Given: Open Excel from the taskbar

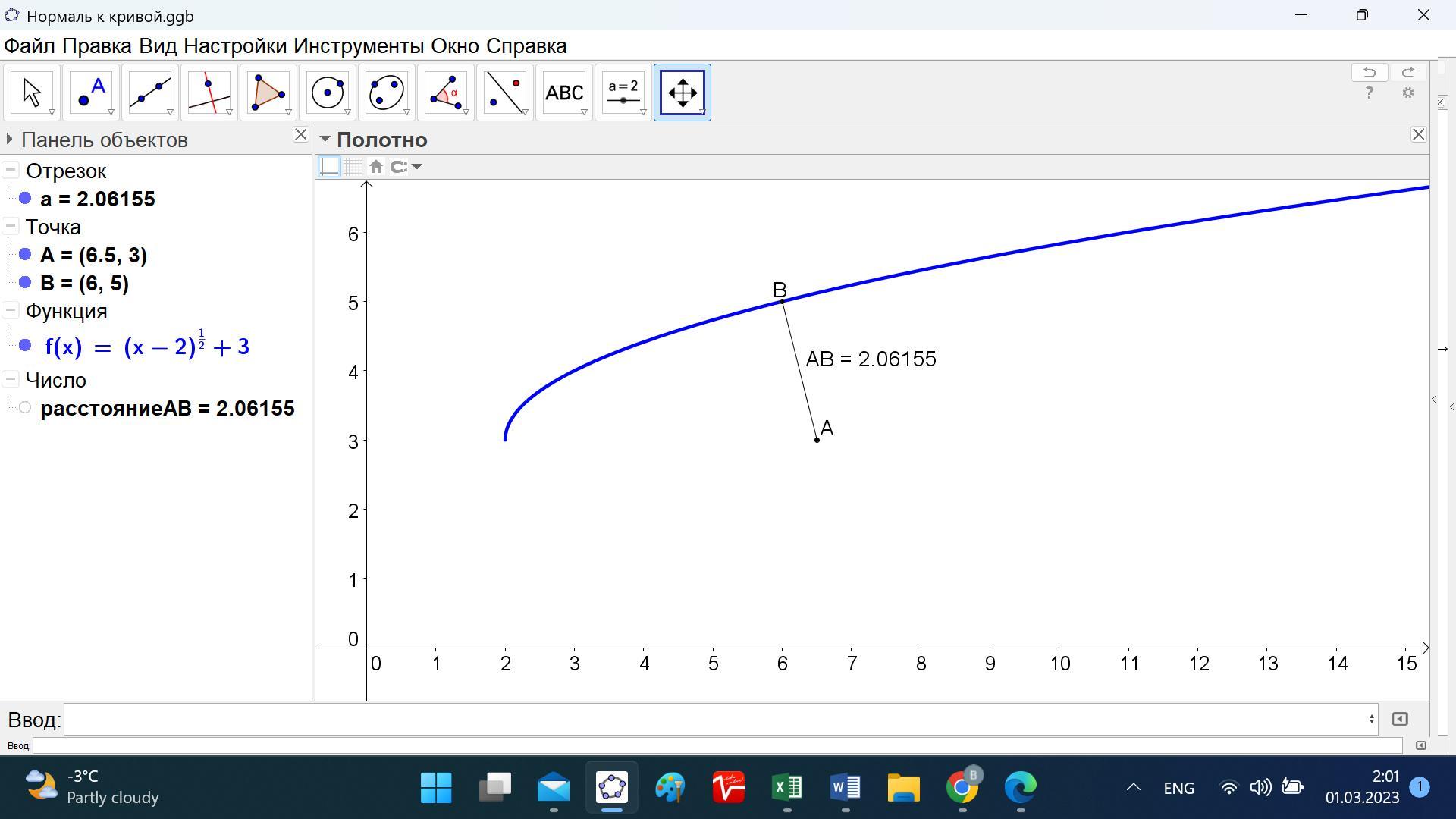Looking at the screenshot, I should tap(786, 788).
